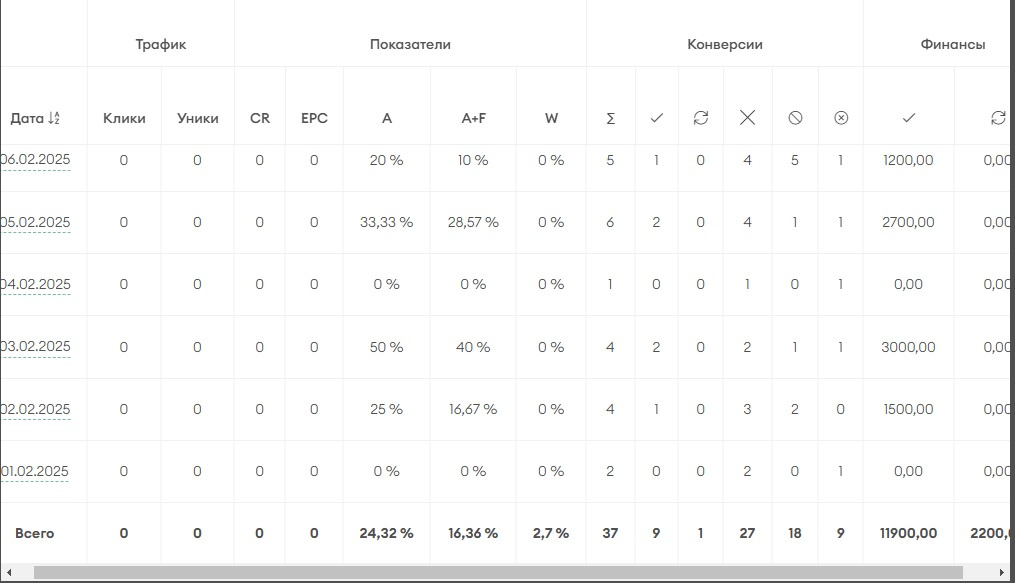Click the refresh arrows icon under Конверсии
Screen dimensions: 1015x583
click(700, 118)
